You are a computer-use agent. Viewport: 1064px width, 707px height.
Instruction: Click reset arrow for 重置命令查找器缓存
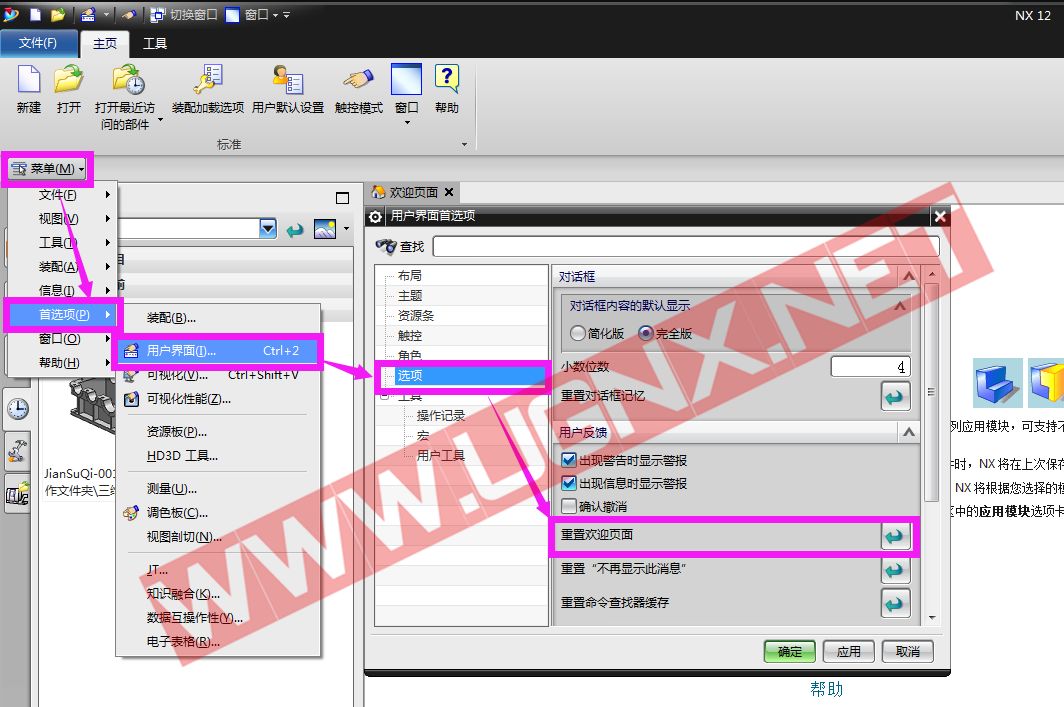coord(895,603)
